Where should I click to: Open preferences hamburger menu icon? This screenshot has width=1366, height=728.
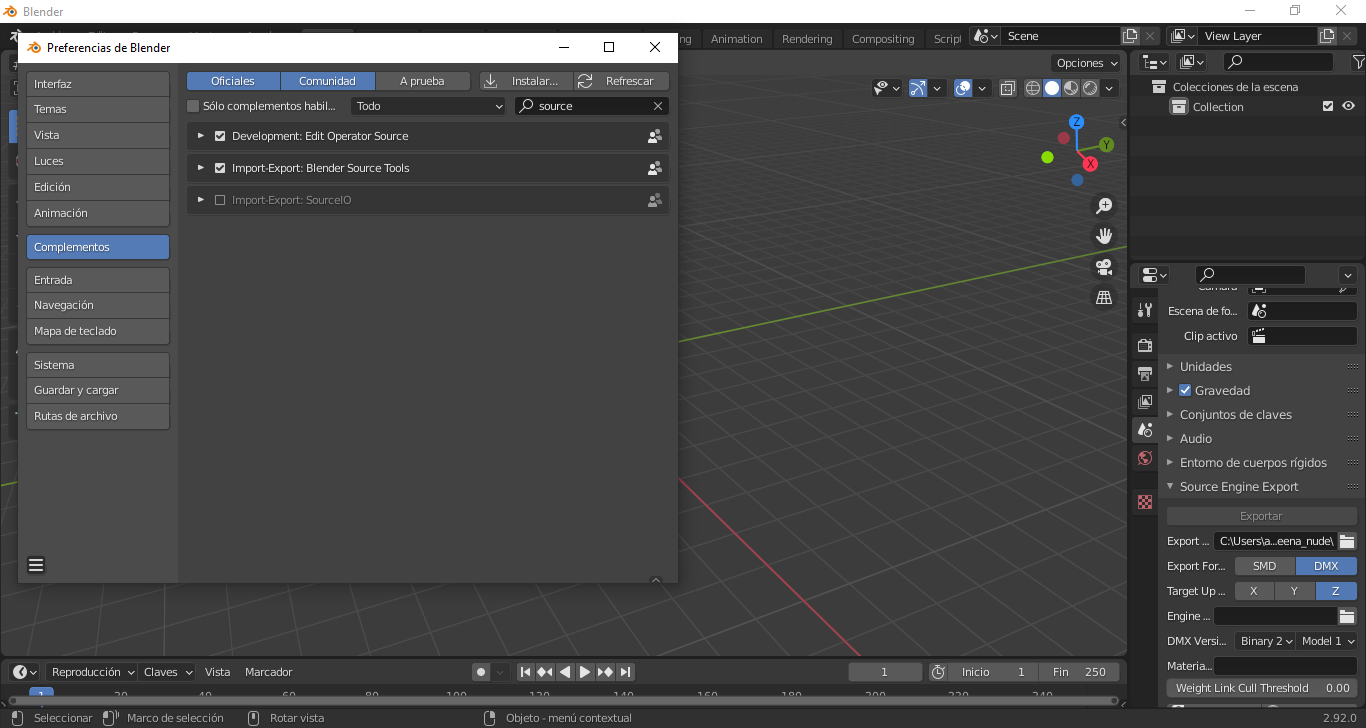pyautogui.click(x=36, y=565)
